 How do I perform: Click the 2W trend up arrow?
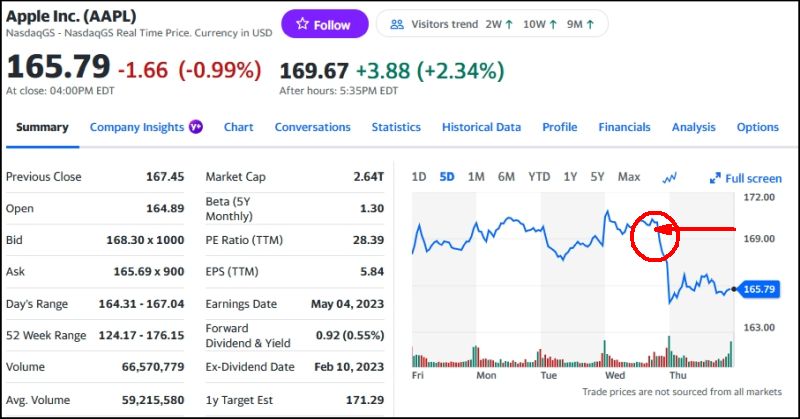[x=512, y=25]
